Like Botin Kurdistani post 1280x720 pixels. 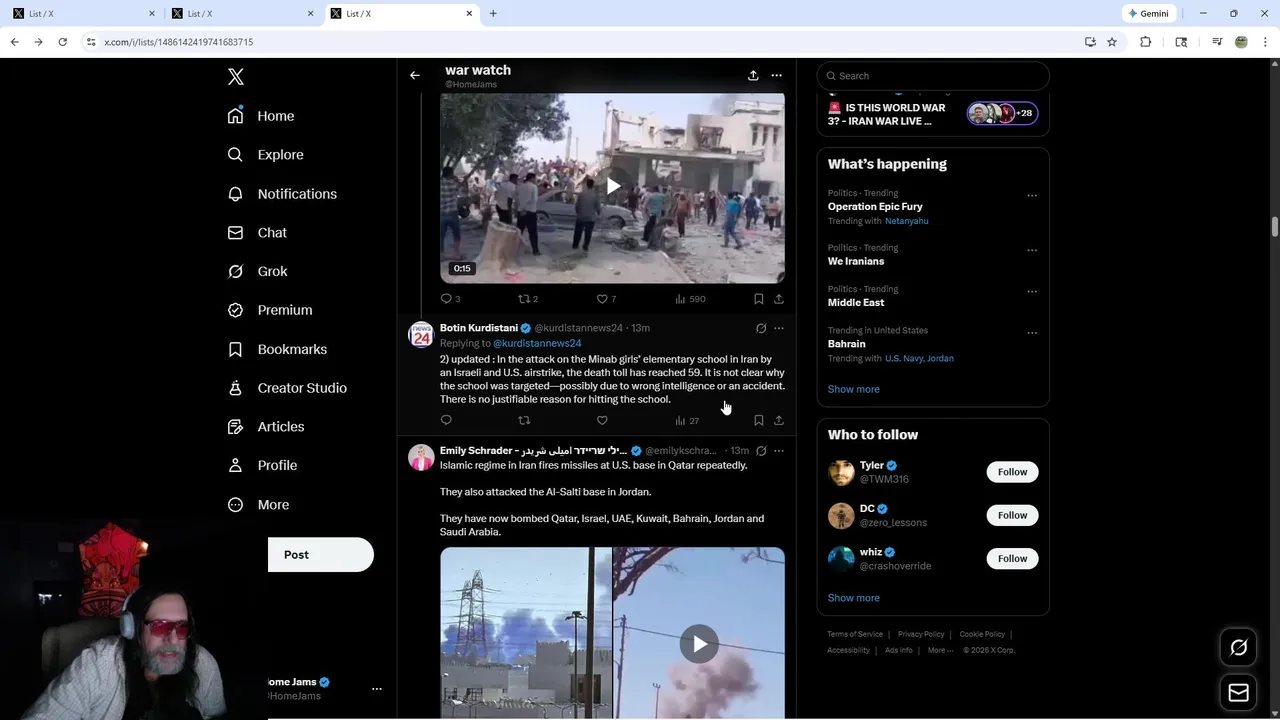point(602,420)
